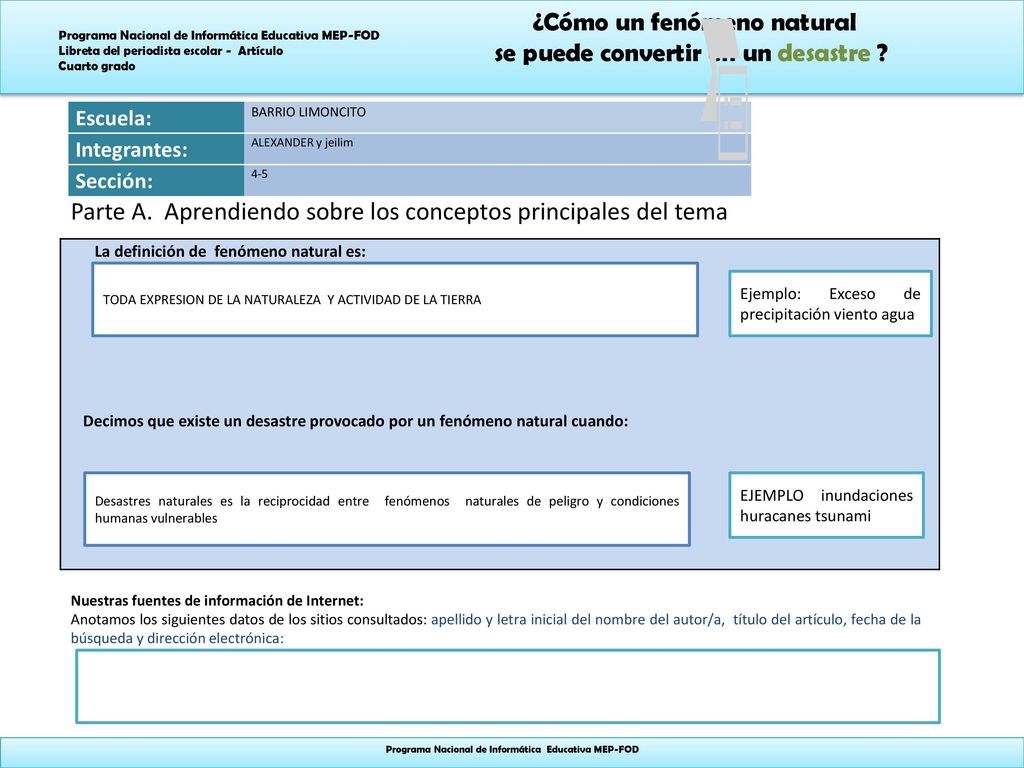Image resolution: width=1024 pixels, height=768 pixels.
Task: Click the 'Desastres naturales es la reciprocidad' text box
Action: (x=387, y=509)
